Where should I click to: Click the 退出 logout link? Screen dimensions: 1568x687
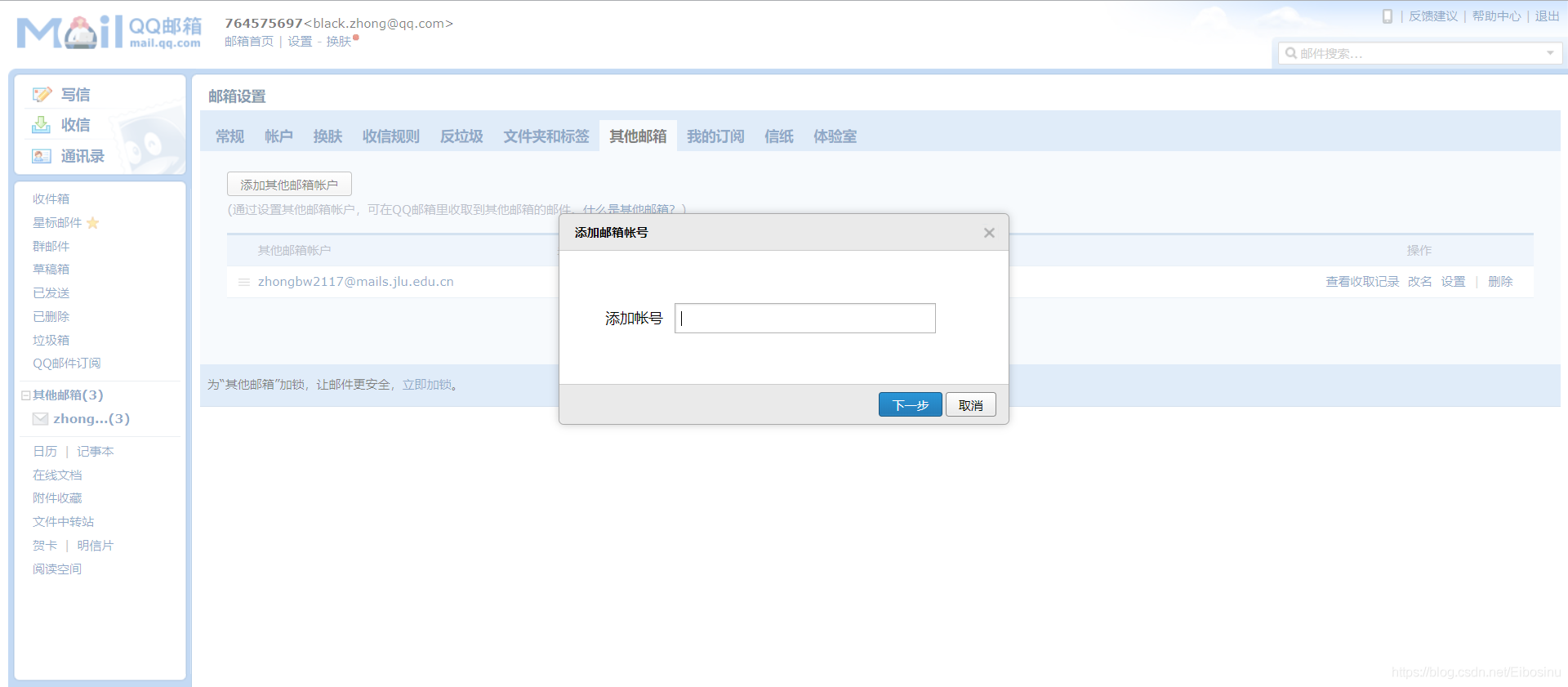1548,16
